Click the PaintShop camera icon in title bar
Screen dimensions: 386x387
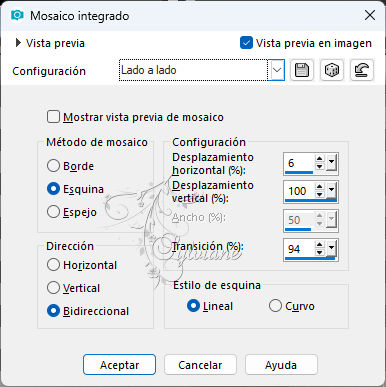17,15
